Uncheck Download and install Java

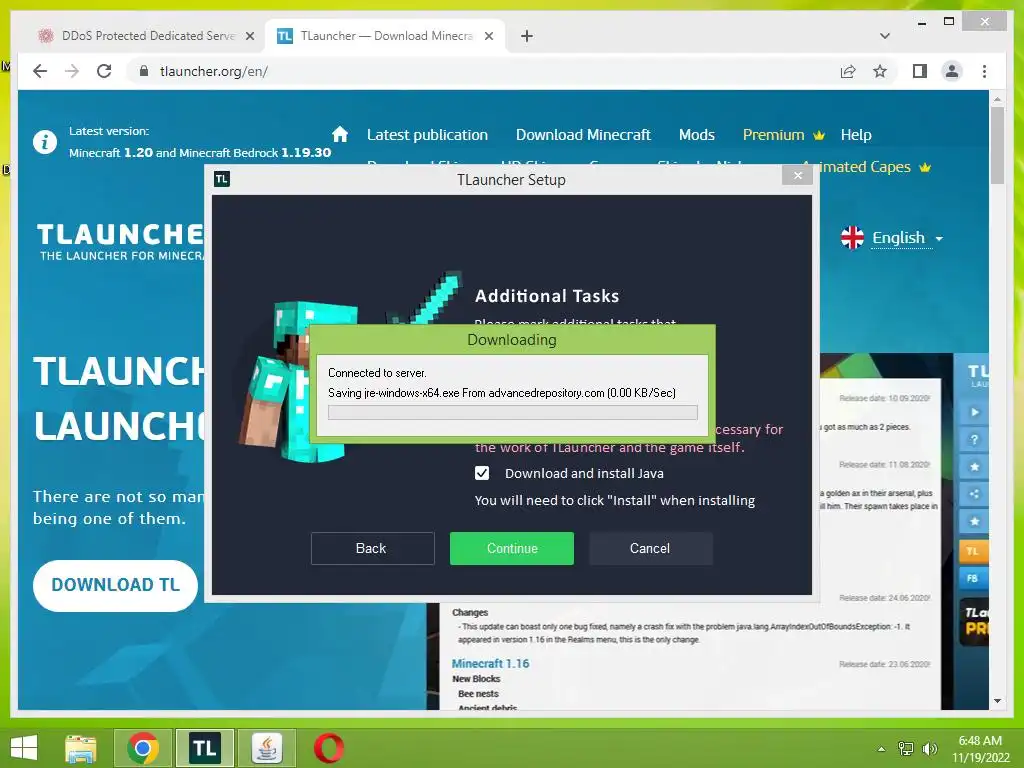click(482, 473)
